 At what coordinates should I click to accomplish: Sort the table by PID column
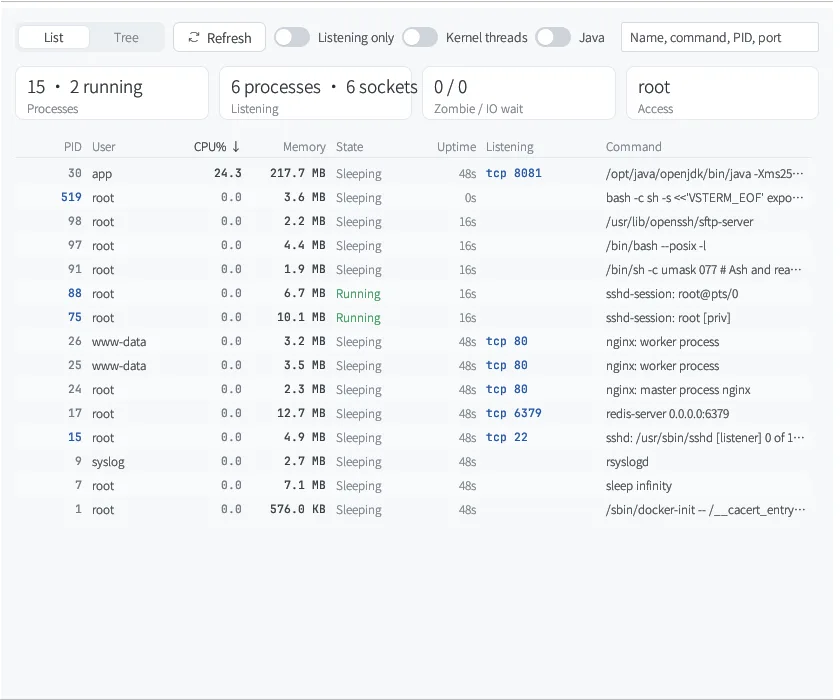point(73,147)
